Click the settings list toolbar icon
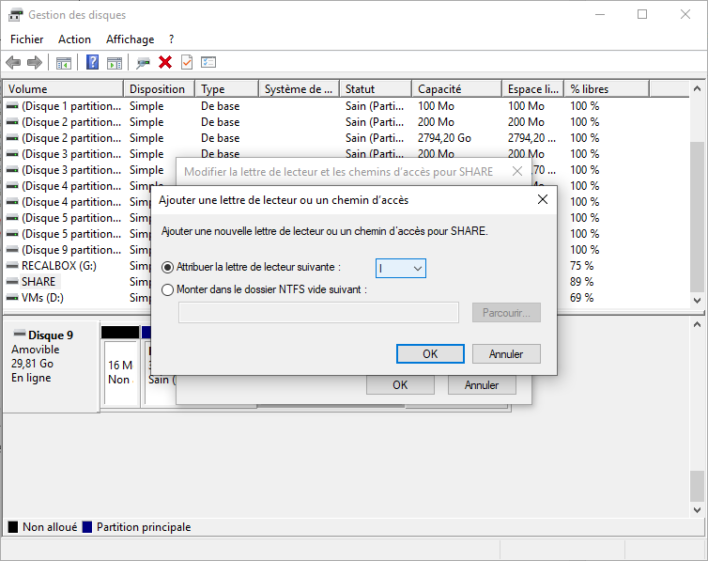This screenshot has width=708, height=561. click(x=208, y=63)
